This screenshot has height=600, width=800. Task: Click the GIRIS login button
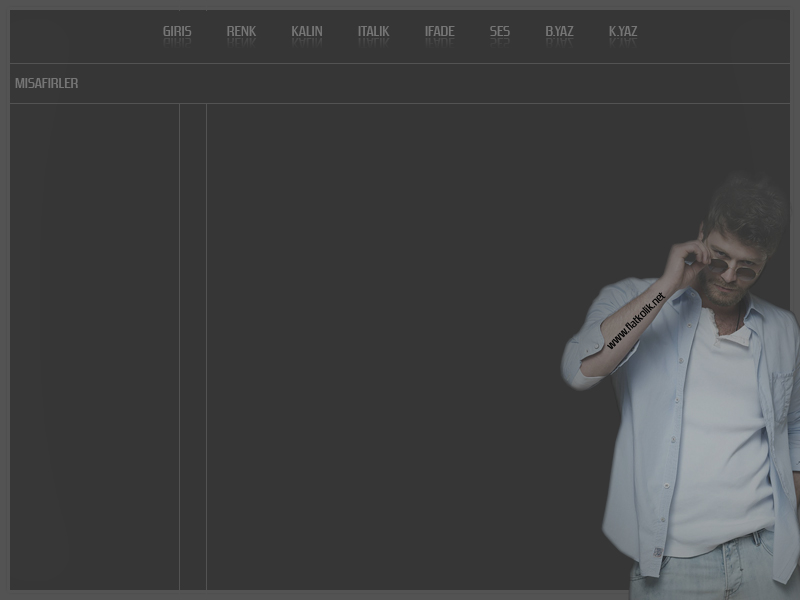point(177,31)
